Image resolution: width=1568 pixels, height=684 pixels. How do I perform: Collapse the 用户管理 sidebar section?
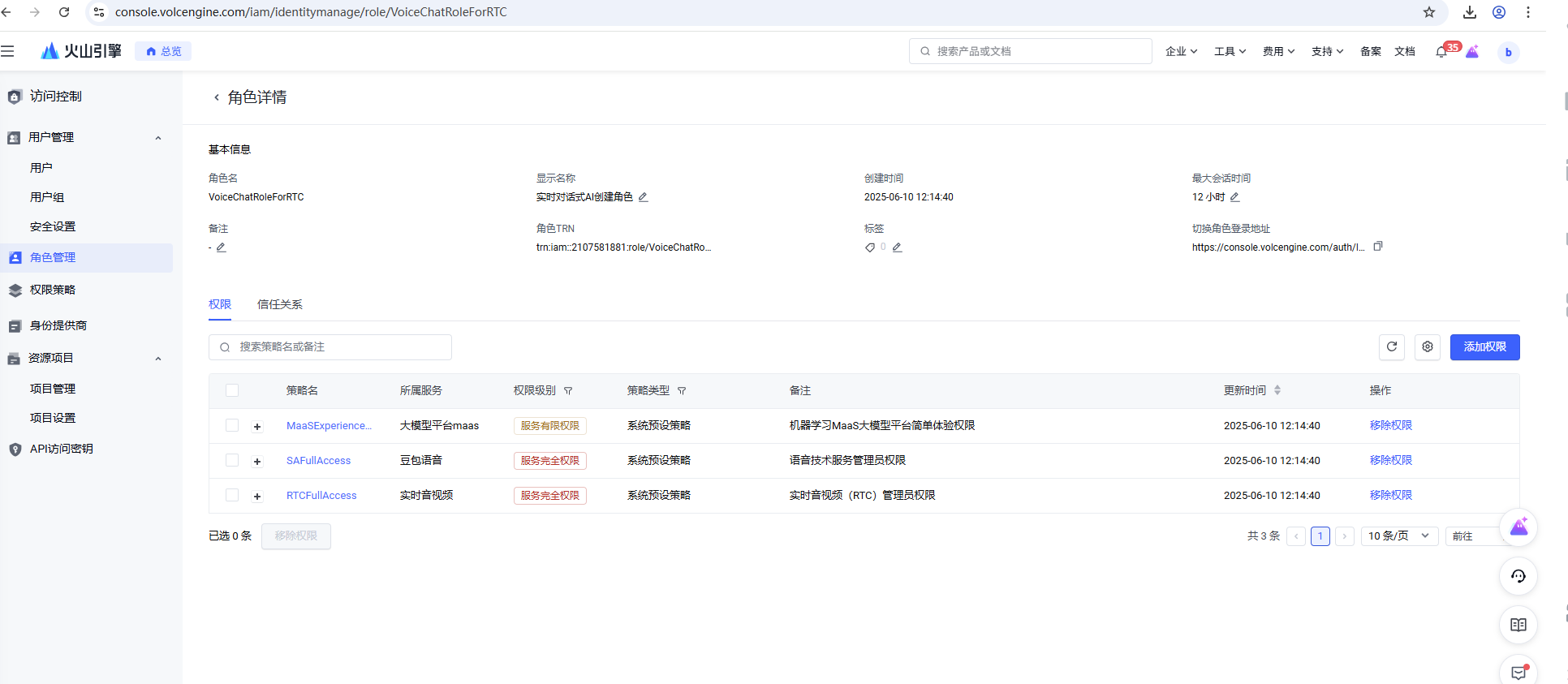coord(158,138)
